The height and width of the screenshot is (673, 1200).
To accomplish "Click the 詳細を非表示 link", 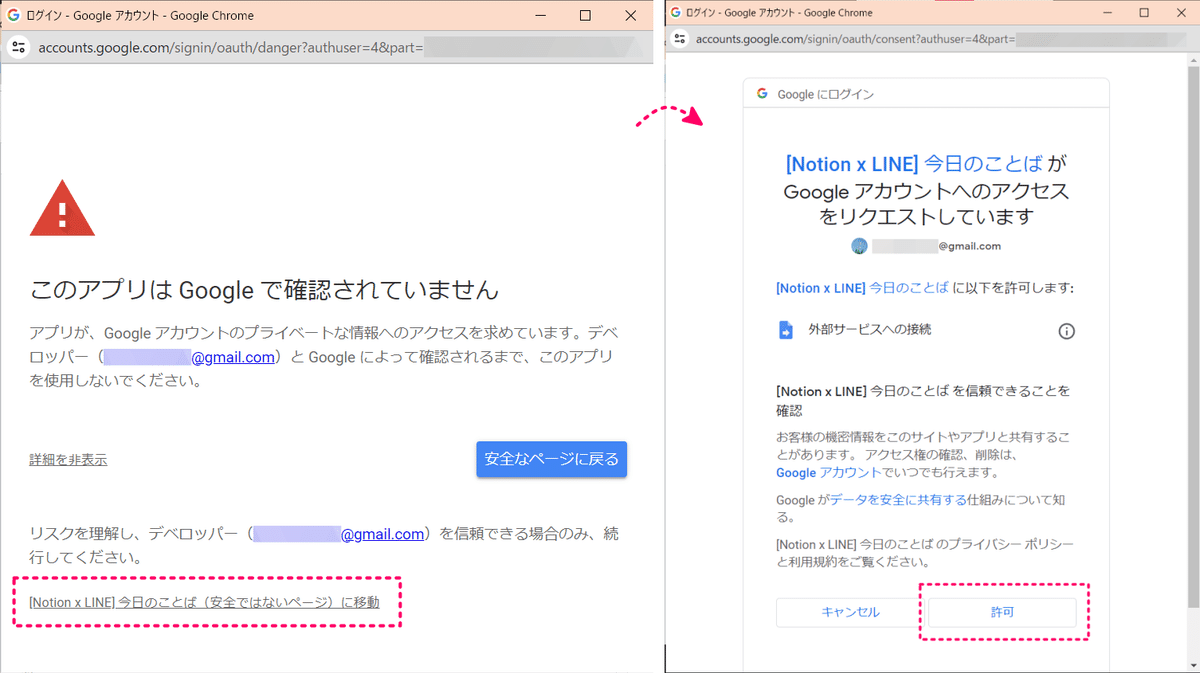I will (68, 460).
